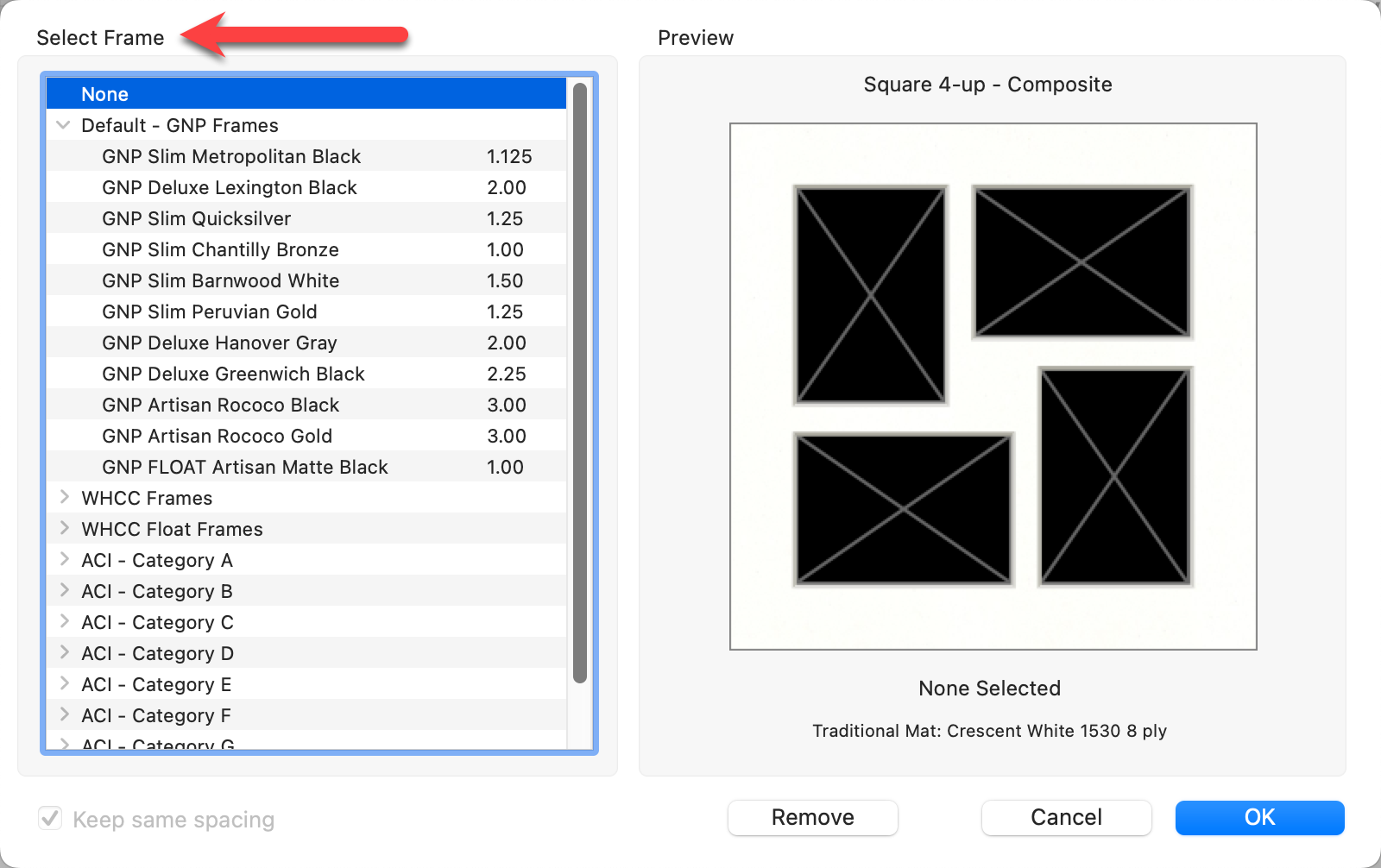
Task: Expand ACI - Category D list
Action: (64, 653)
